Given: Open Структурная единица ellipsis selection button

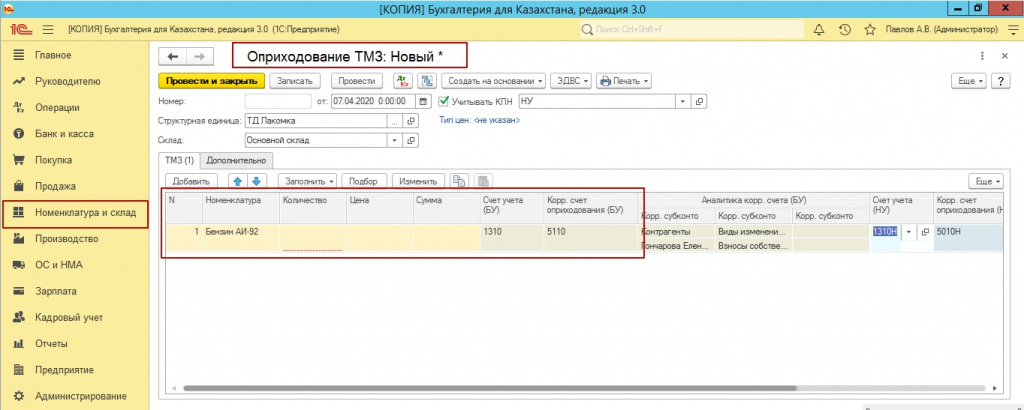Looking at the screenshot, I should [394, 121].
